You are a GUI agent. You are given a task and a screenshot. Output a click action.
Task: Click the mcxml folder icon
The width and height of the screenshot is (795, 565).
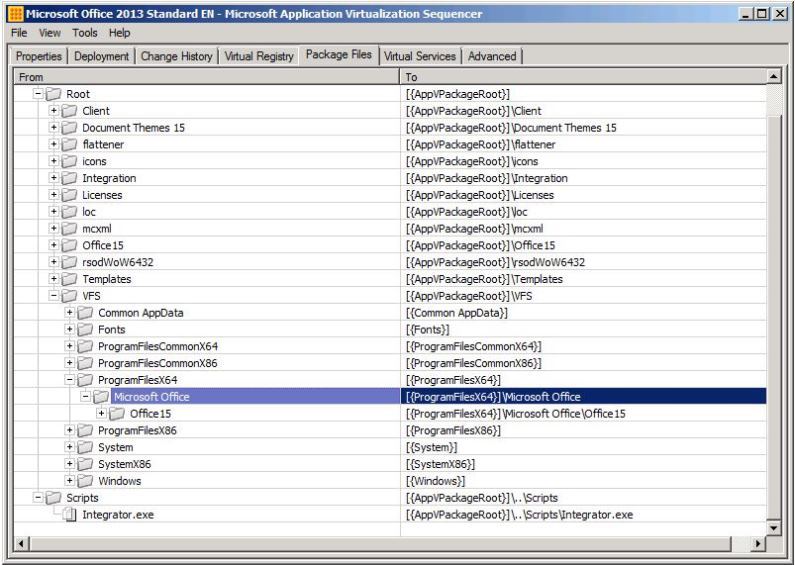coord(69,228)
